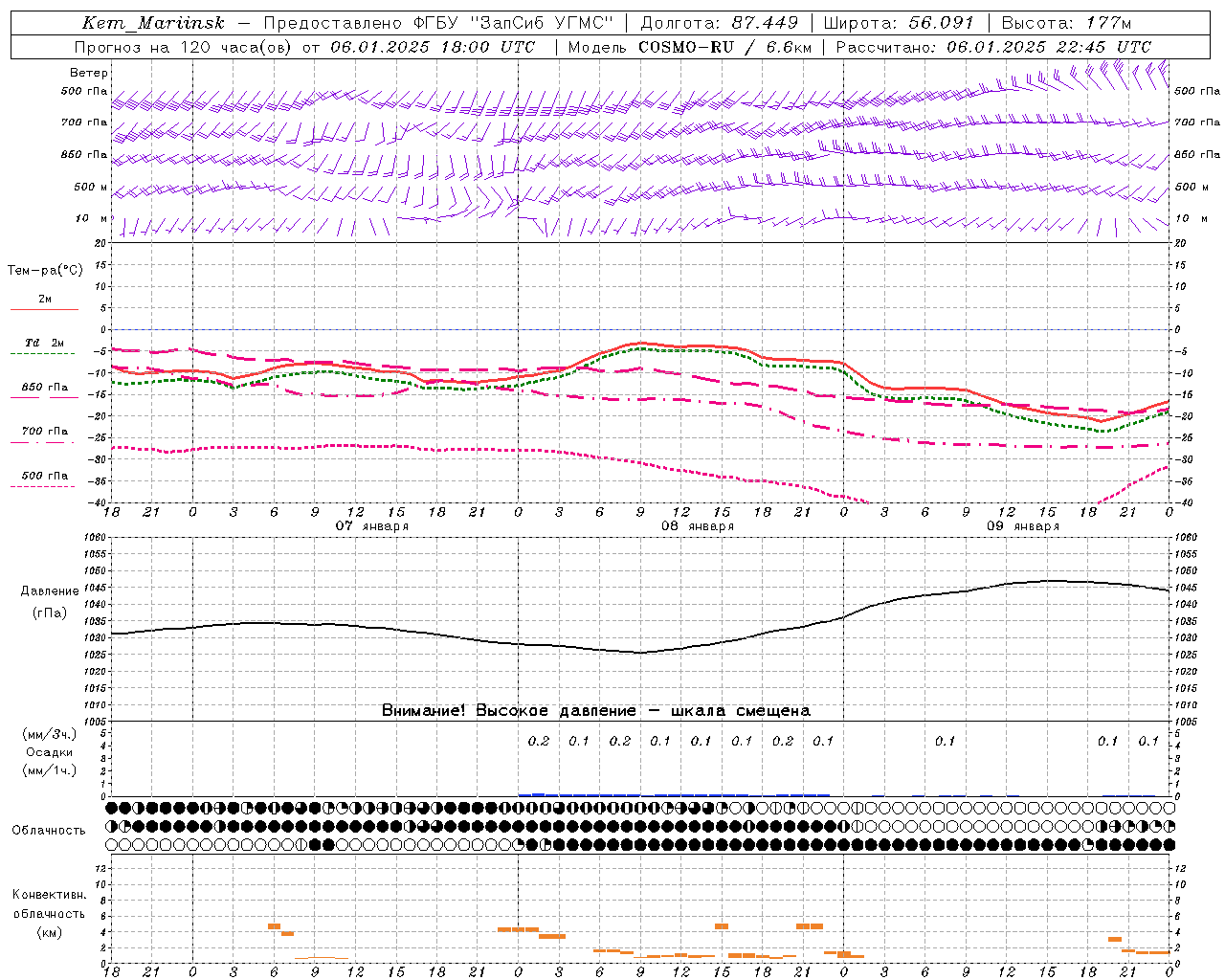Image resolution: width=1225 pixels, height=980 pixels.
Task: Click the Осадки panel label
Action: [50, 752]
